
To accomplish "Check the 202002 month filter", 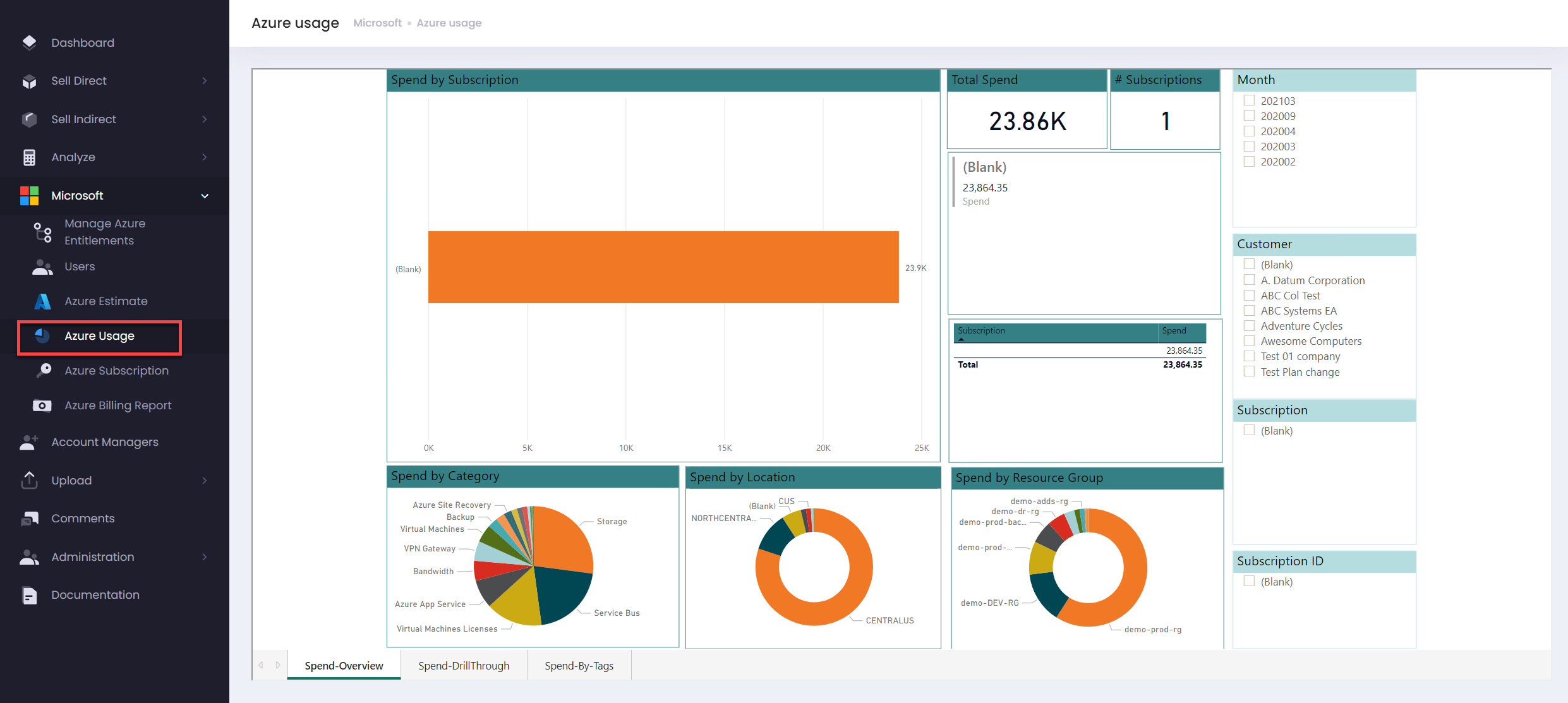I will (x=1249, y=161).
